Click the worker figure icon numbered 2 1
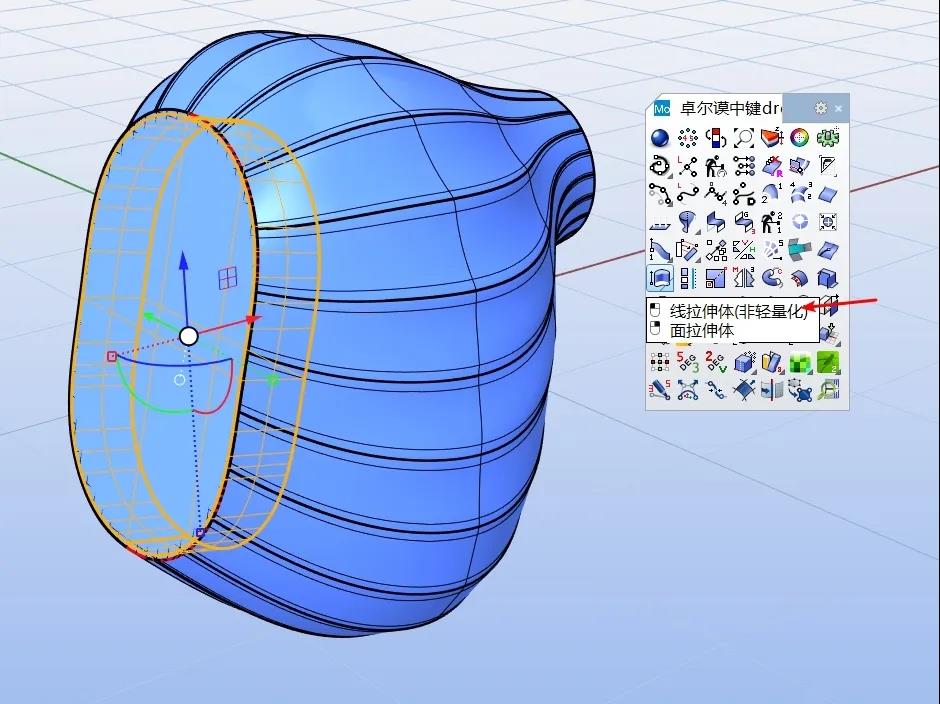Viewport: 940px width, 704px height. point(772,222)
